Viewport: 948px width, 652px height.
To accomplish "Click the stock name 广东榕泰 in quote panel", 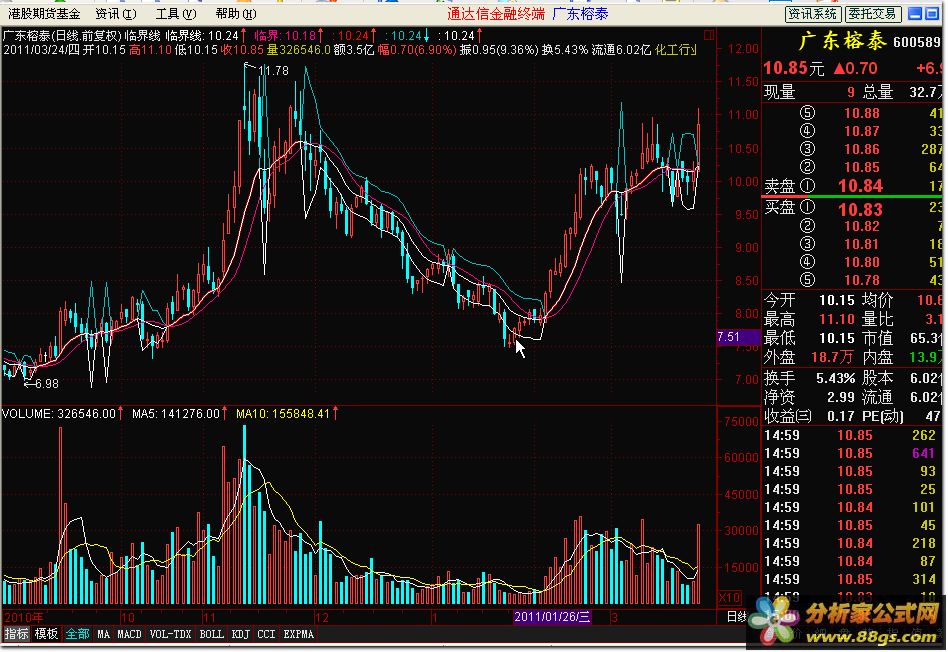I will click(x=842, y=41).
